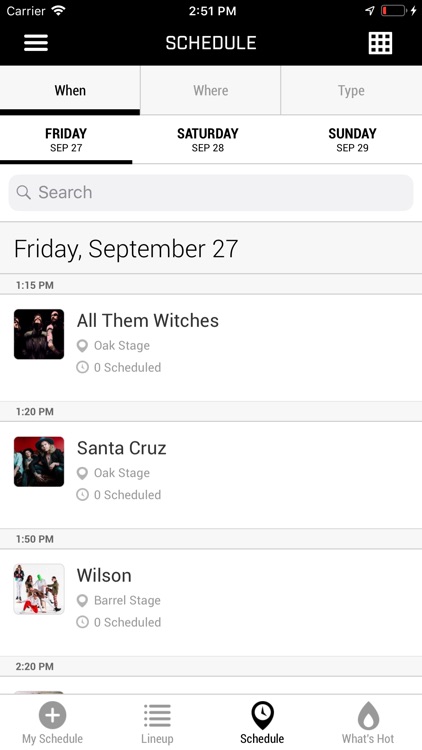This screenshot has width=422, height=750.
Task: Open the hamburger menu
Action: tap(36, 43)
